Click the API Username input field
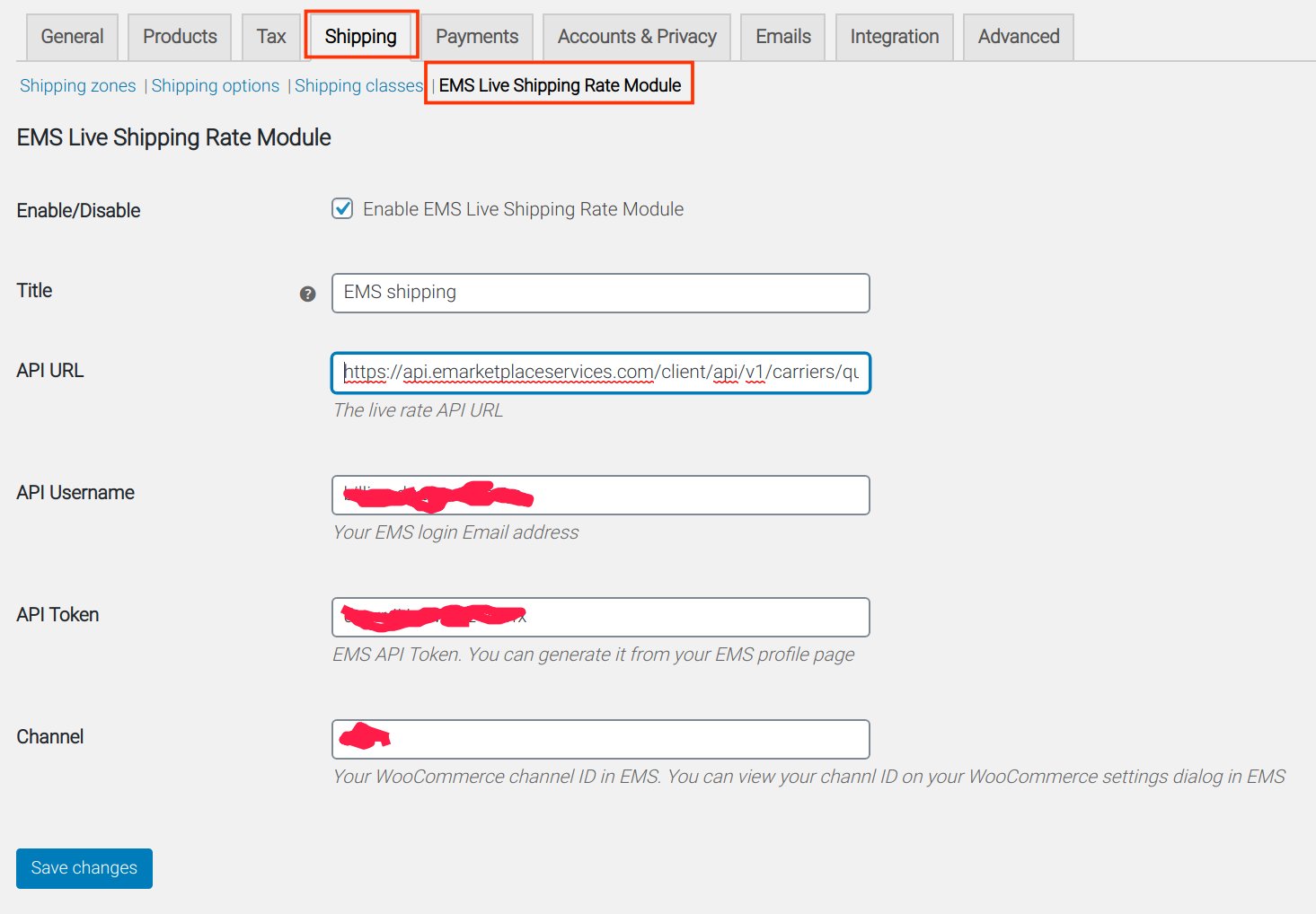This screenshot has width=1316, height=914. (x=601, y=495)
